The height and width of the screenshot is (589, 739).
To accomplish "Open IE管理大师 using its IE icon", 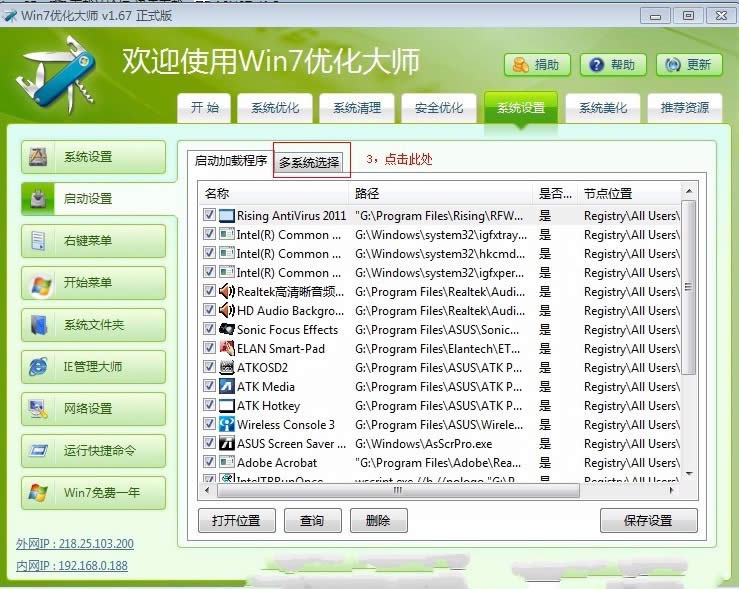I will point(39,367).
